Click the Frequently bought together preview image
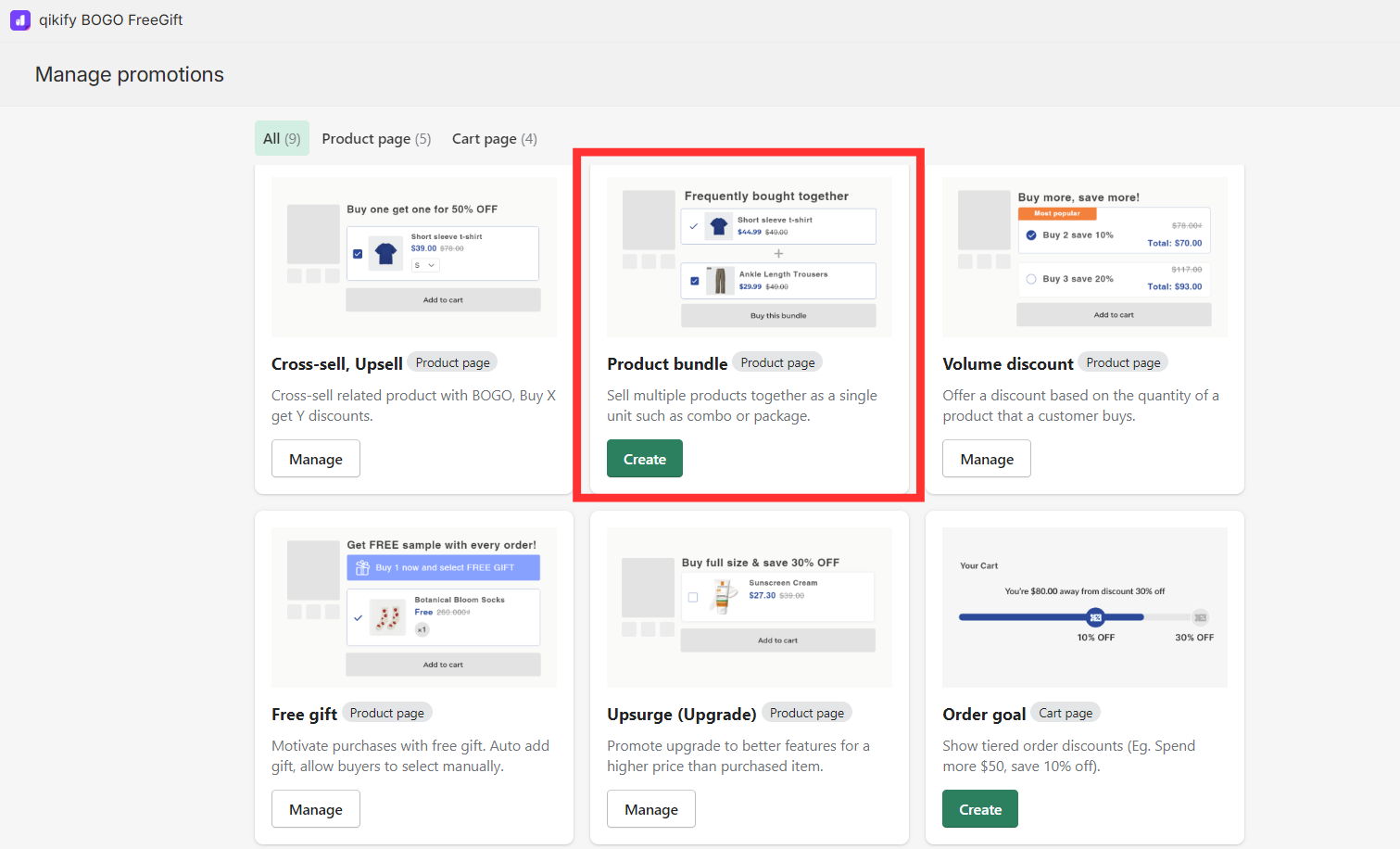 pos(750,257)
